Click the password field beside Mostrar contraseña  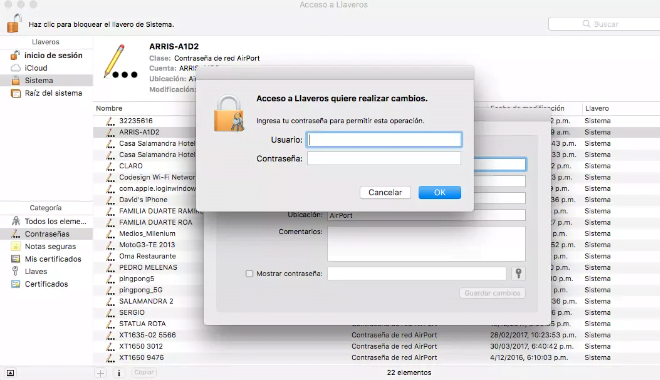pyautogui.click(x=417, y=274)
